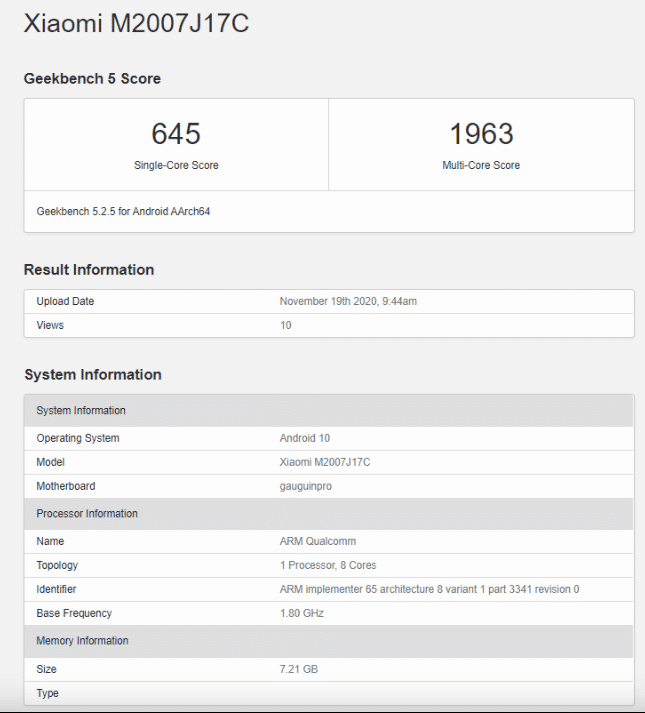Screen dimensions: 645x713
Task: Select the ARM Qualcomm processor name
Action: tap(318, 541)
